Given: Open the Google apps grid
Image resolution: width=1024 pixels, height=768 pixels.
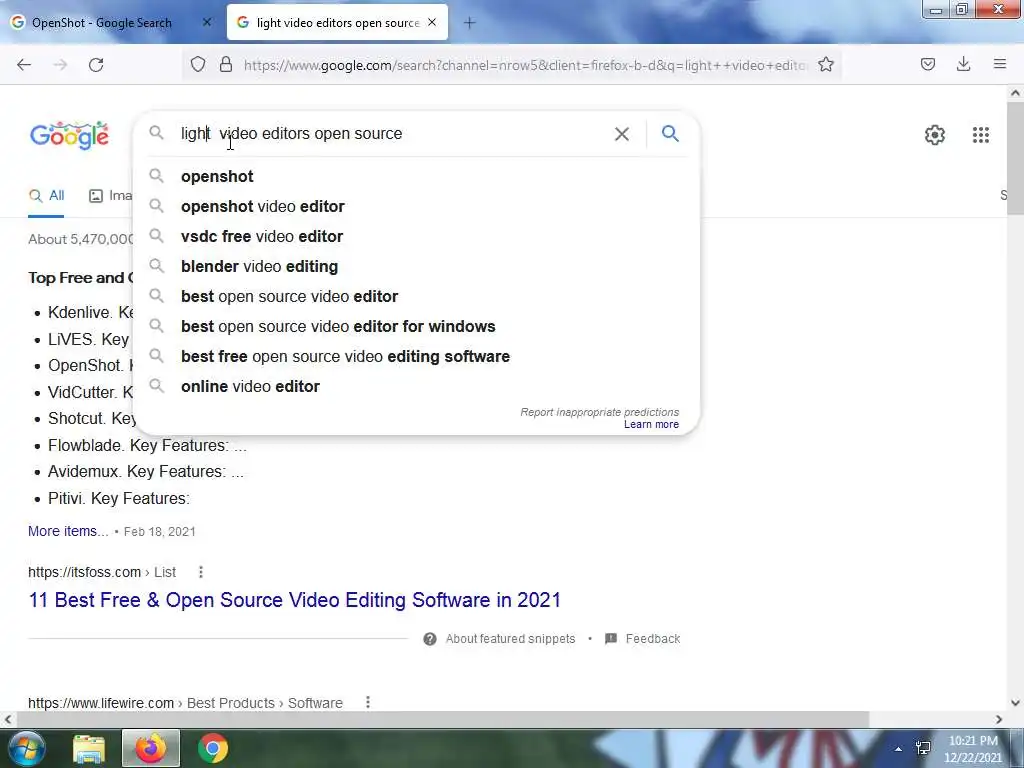Looking at the screenshot, I should click(x=980, y=135).
